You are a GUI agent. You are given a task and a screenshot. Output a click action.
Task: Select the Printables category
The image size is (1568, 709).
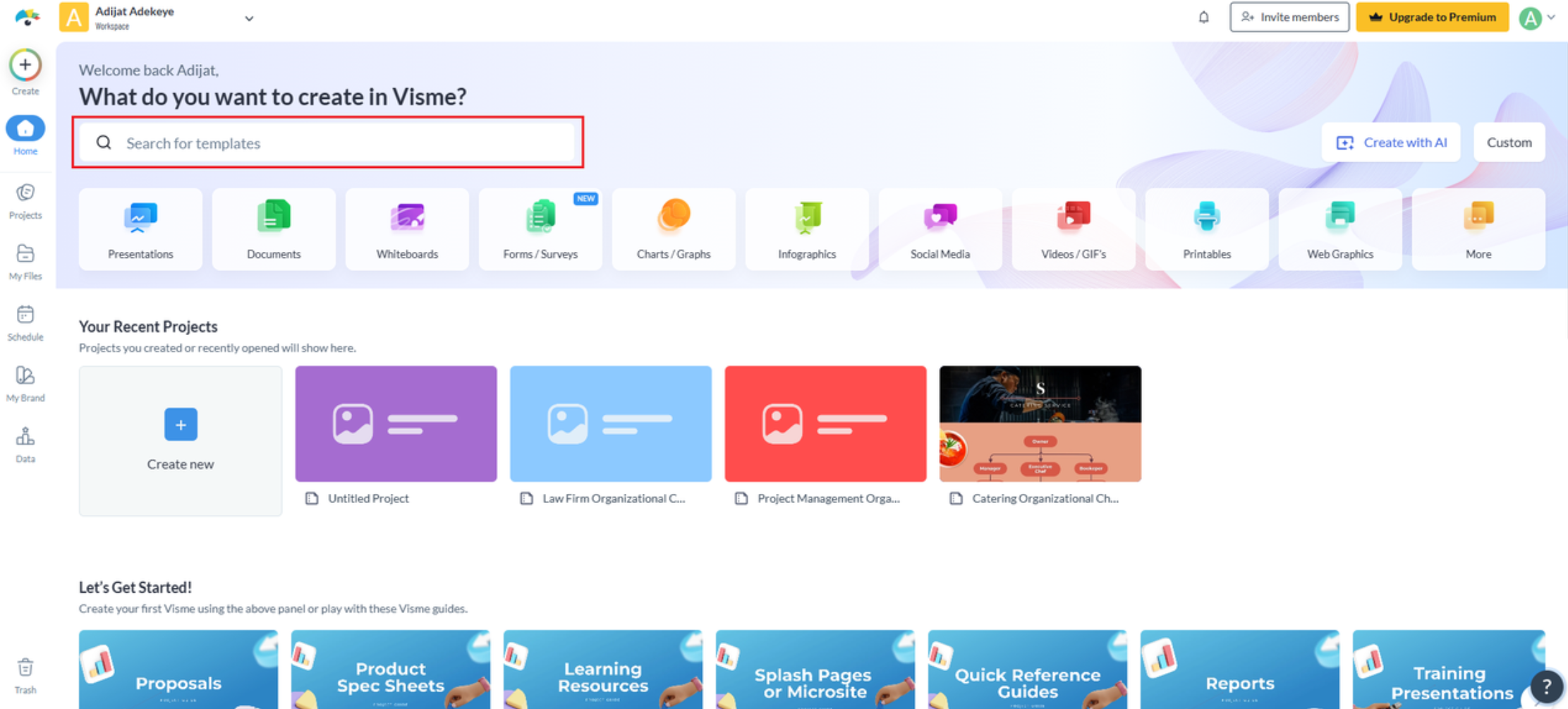tap(1207, 229)
